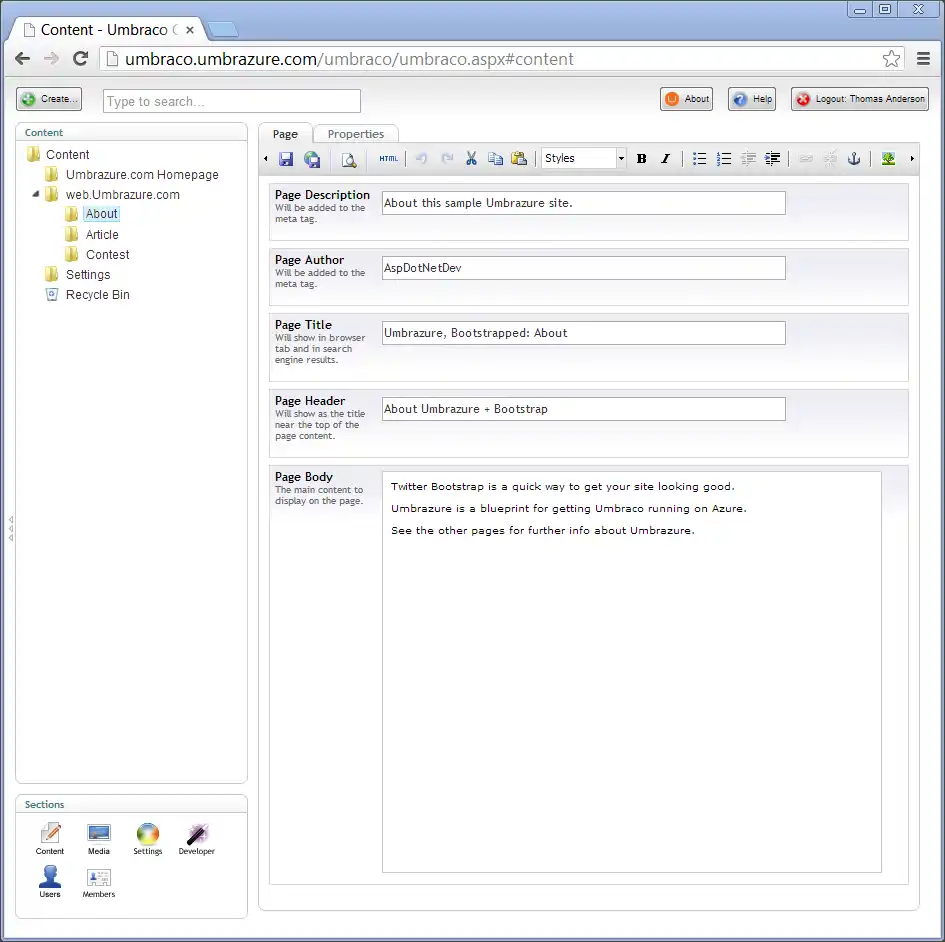Click the Type to search field
This screenshot has width=945, height=942.
[x=232, y=101]
